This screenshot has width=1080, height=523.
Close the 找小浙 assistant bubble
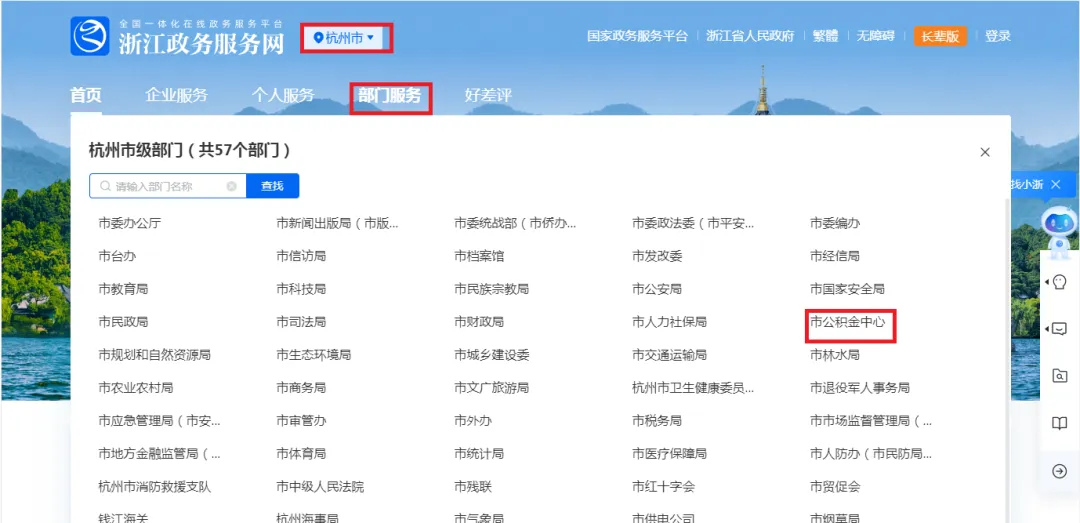[1055, 184]
